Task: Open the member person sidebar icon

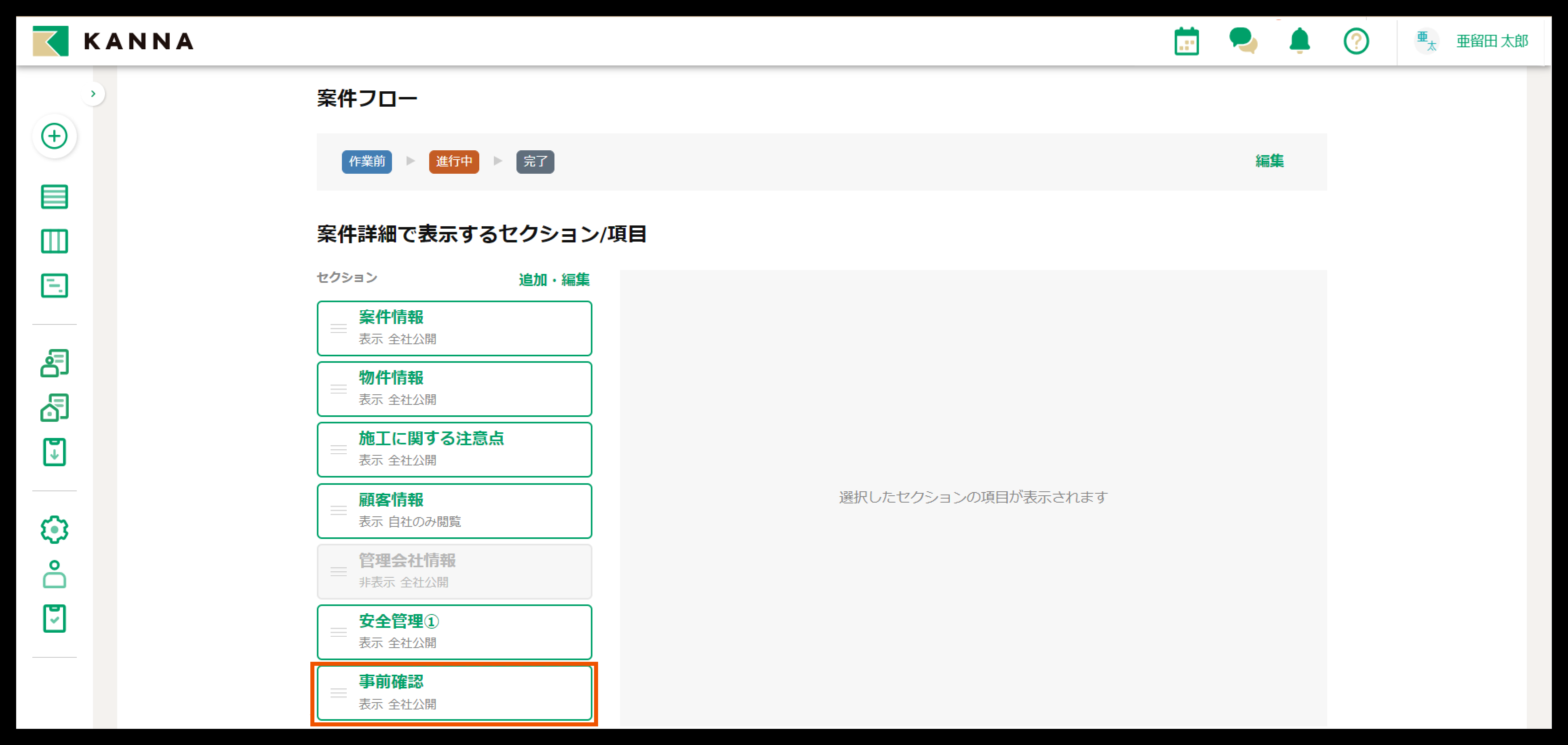Action: 54,574
